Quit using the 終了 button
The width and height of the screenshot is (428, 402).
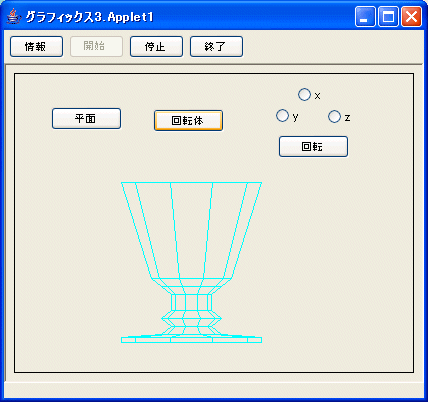coord(216,47)
